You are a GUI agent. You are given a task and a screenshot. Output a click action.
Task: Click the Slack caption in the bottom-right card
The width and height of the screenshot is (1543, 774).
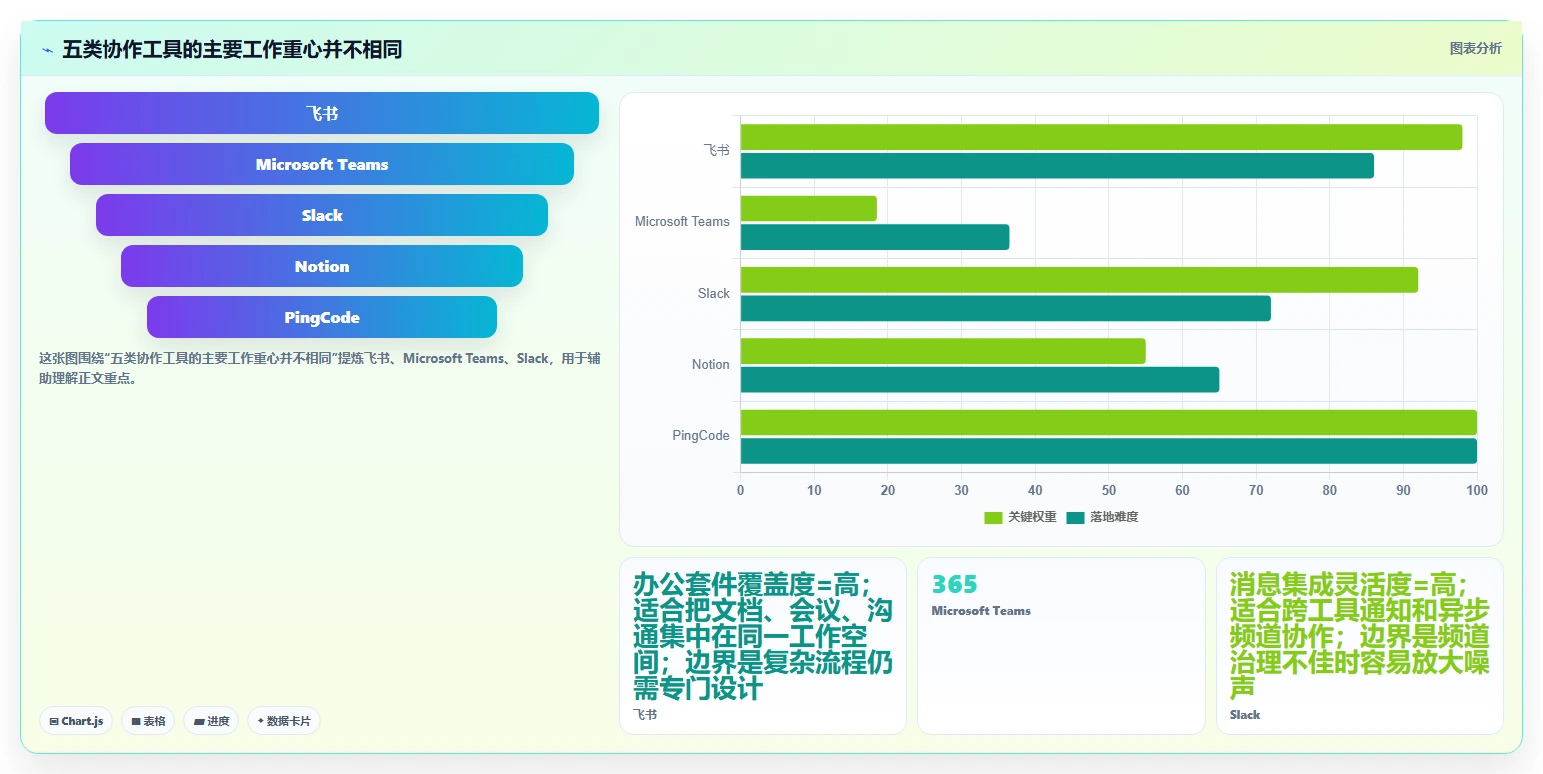1245,715
